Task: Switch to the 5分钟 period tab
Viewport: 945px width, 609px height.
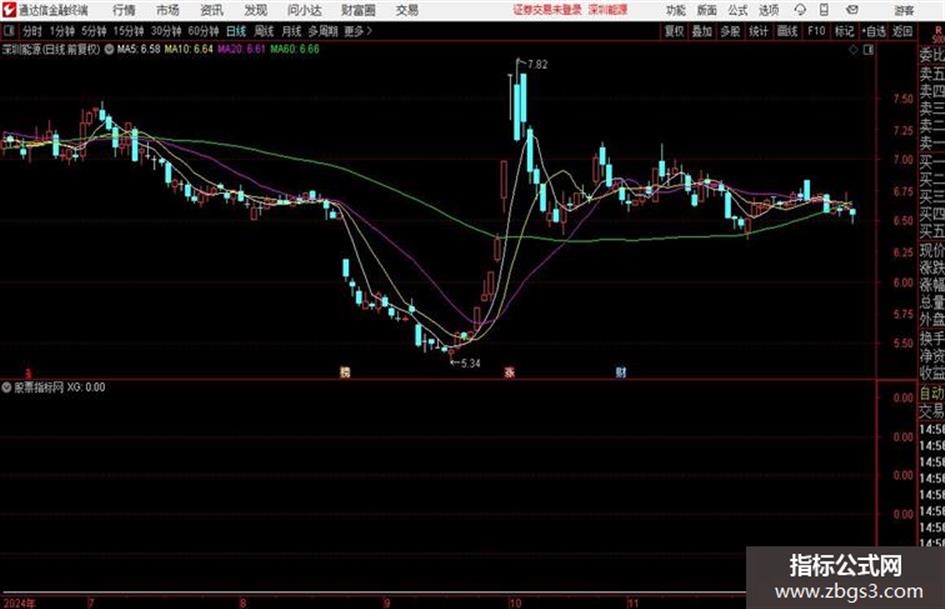Action: pos(93,31)
